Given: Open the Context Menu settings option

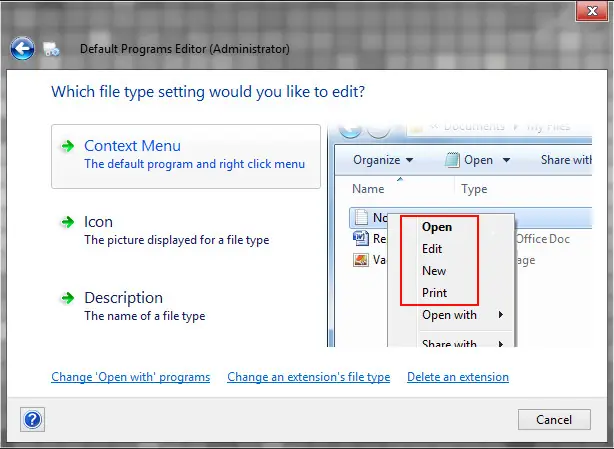Looking at the screenshot, I should 186,157.
